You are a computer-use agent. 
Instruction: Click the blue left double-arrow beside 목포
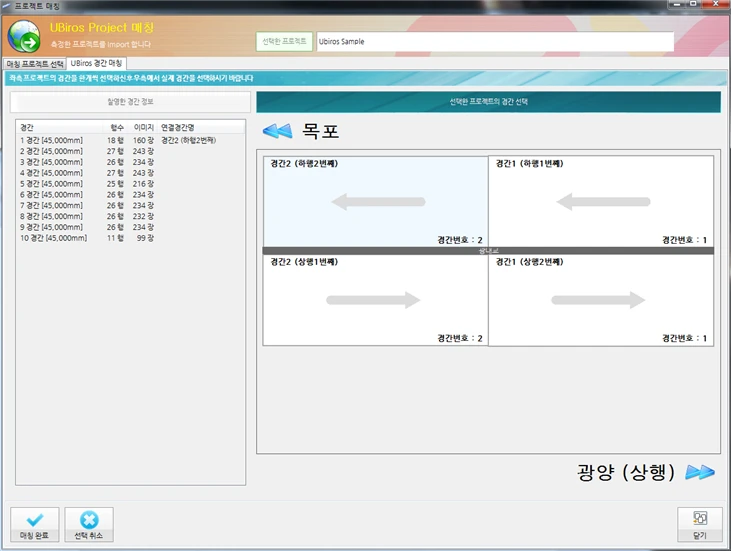click(277, 131)
